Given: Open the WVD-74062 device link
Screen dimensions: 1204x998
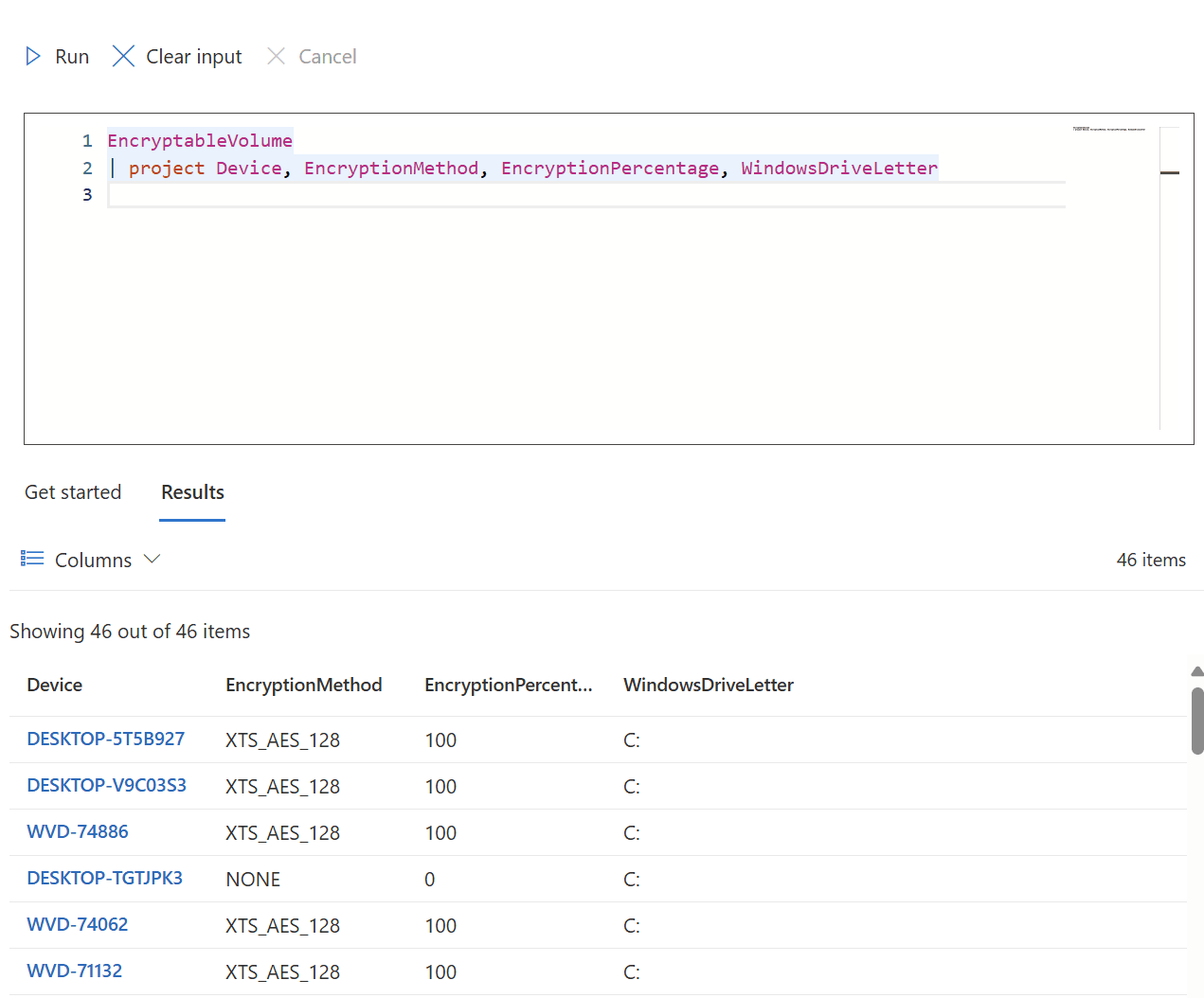Looking at the screenshot, I should [x=78, y=925].
